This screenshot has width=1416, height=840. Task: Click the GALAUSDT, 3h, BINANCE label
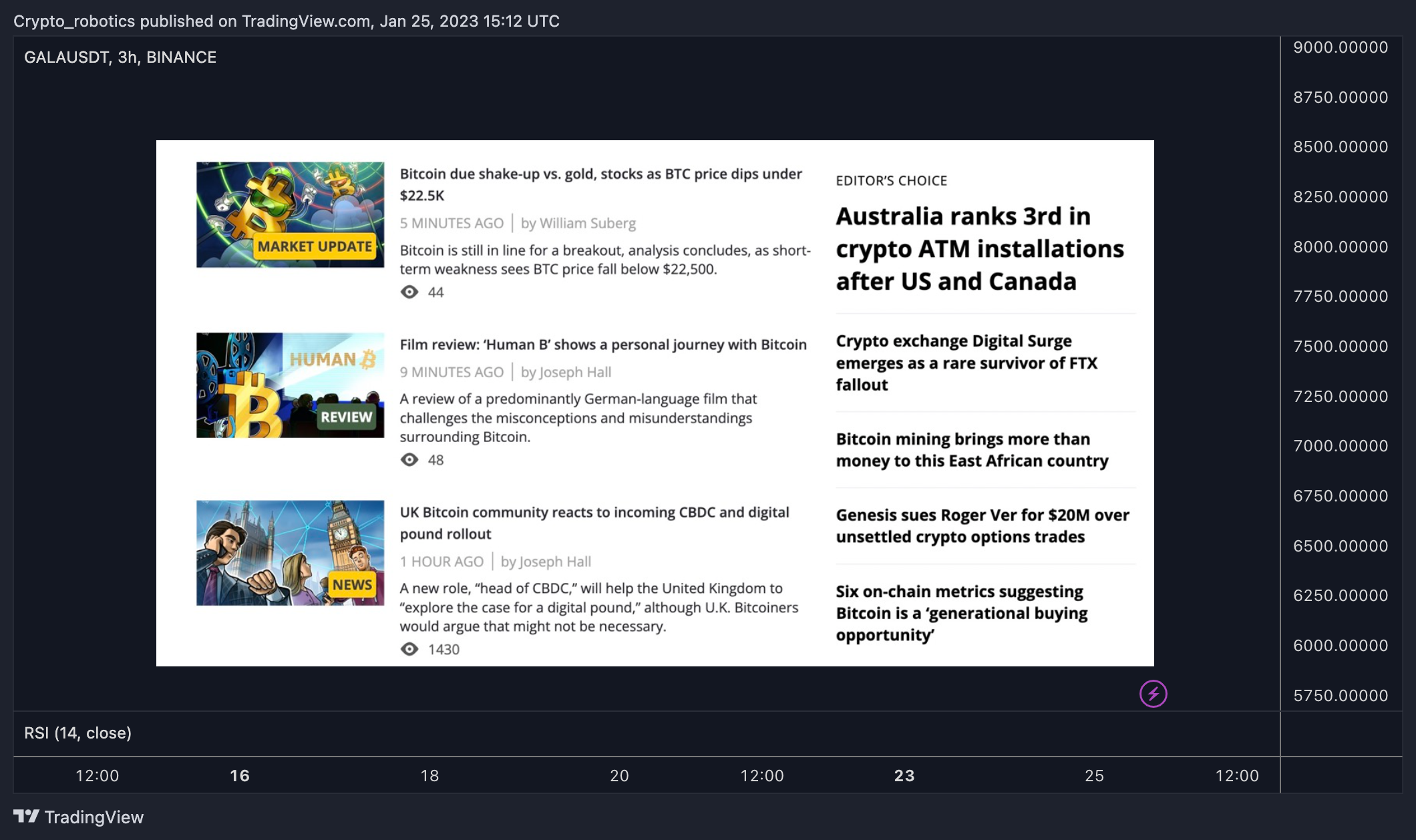click(120, 57)
